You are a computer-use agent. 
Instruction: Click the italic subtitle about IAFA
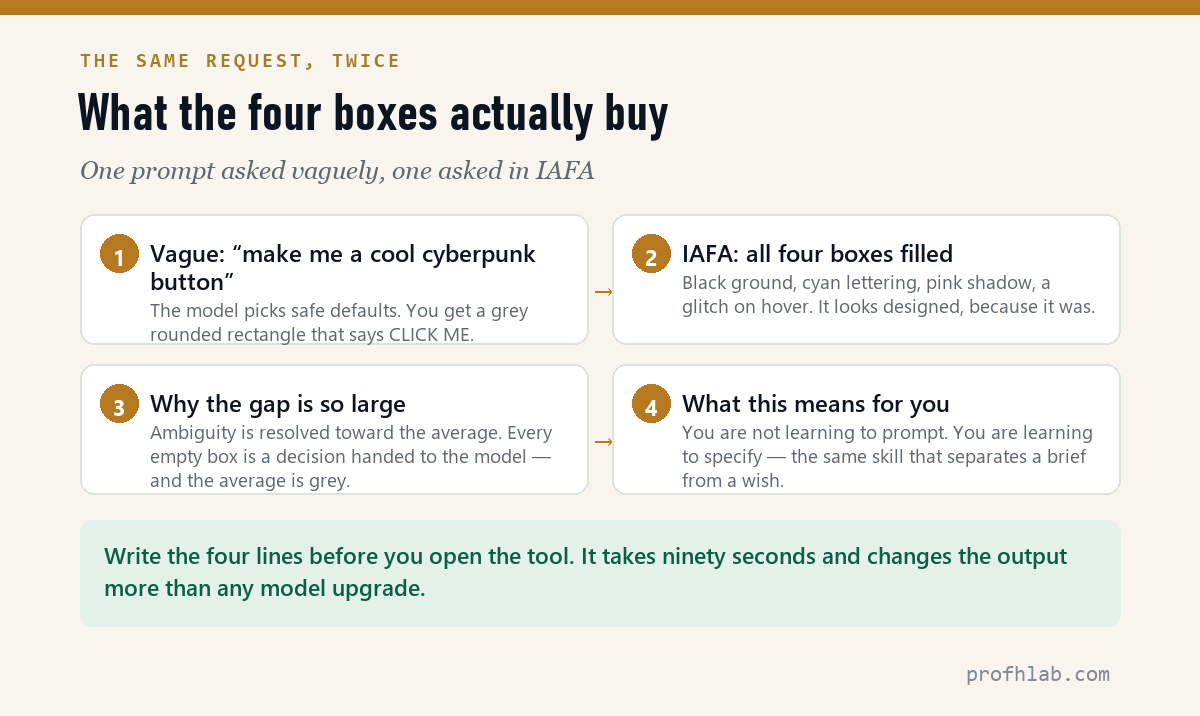coord(337,171)
